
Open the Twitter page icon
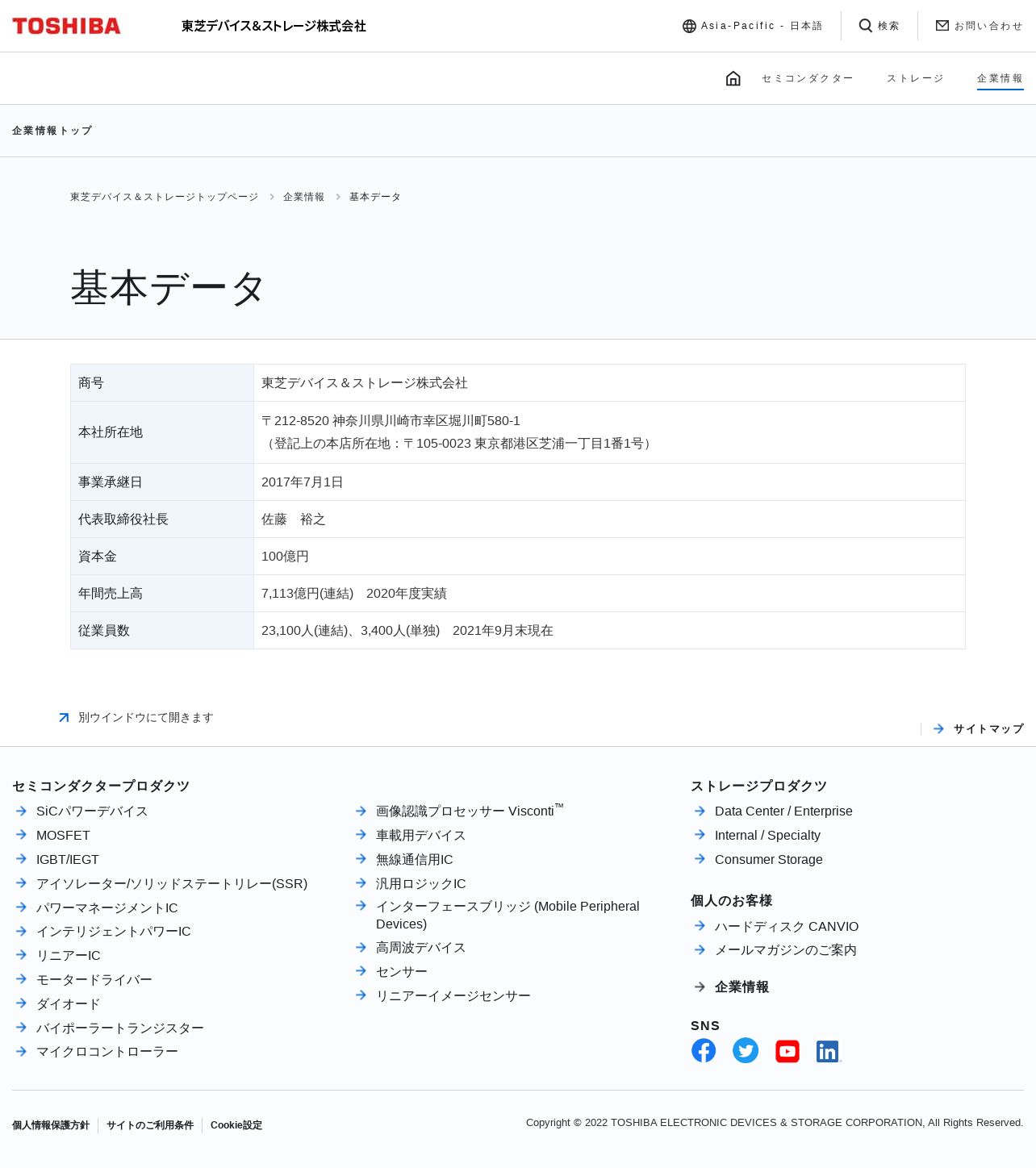pyautogui.click(x=746, y=1050)
